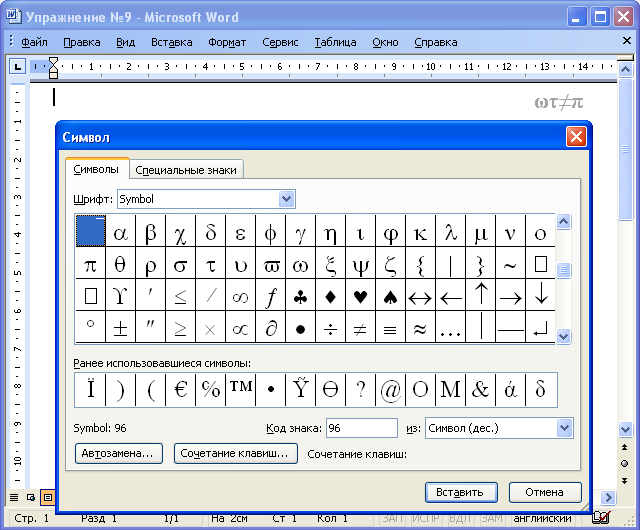Toggle the ИСПР indicator in the status bar

pos(426,519)
